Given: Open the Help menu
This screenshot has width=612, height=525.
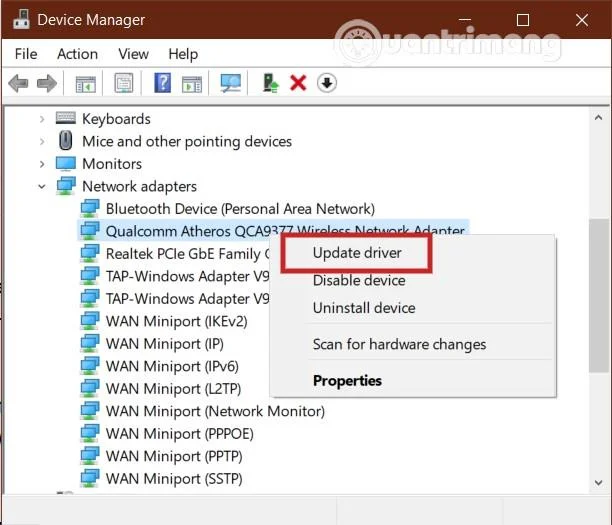Looking at the screenshot, I should coord(183,54).
